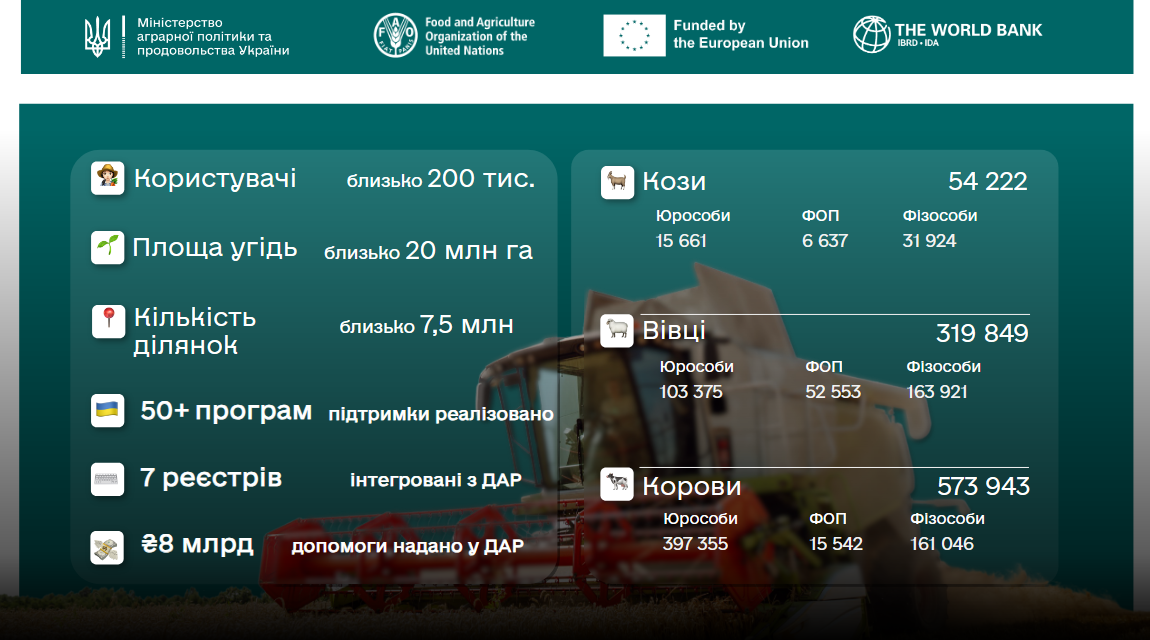Click допомоги надано у ДАР text

pyautogui.click(x=407, y=546)
